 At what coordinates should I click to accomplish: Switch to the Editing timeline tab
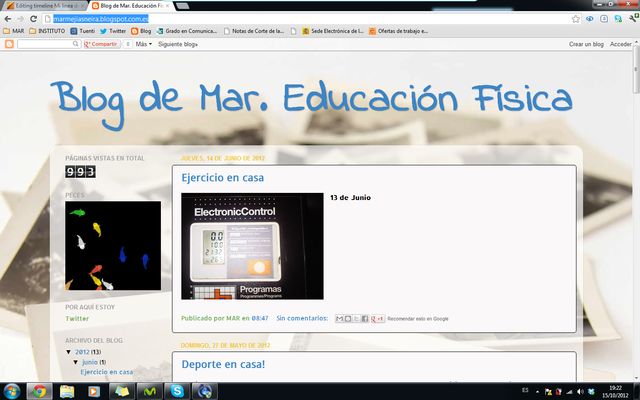point(44,6)
